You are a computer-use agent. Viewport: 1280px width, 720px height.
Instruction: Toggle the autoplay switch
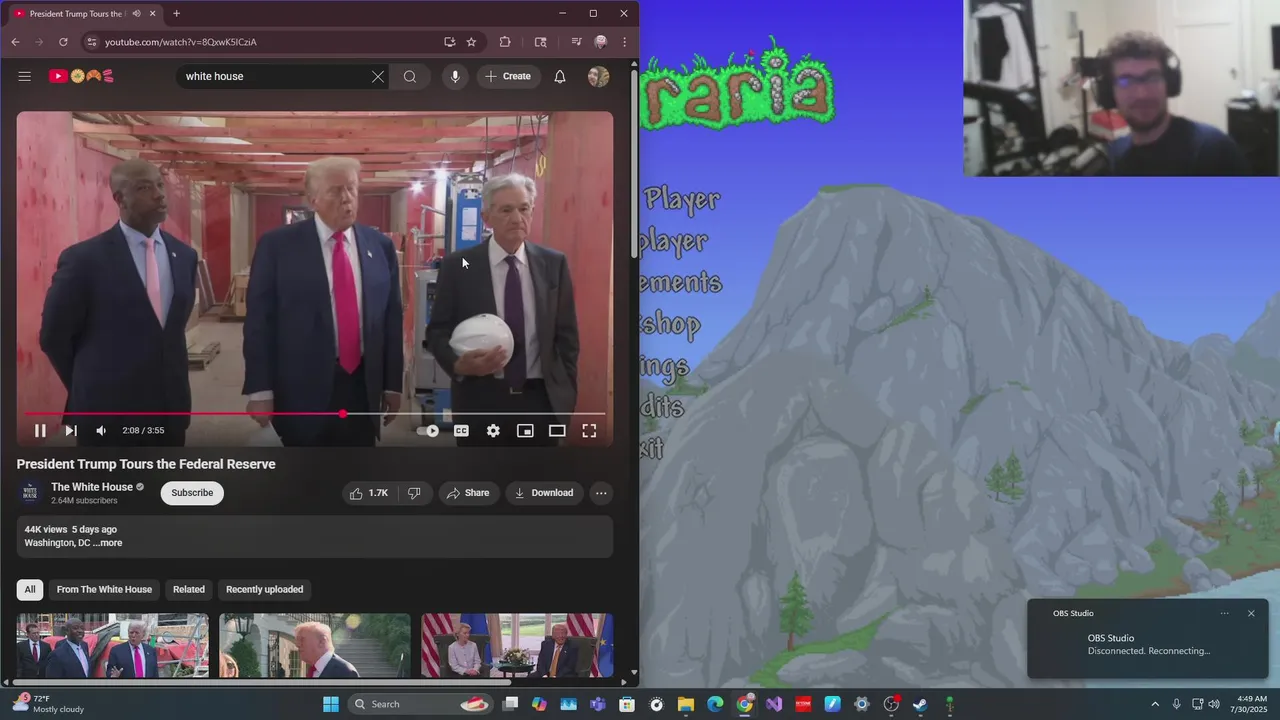tap(428, 431)
